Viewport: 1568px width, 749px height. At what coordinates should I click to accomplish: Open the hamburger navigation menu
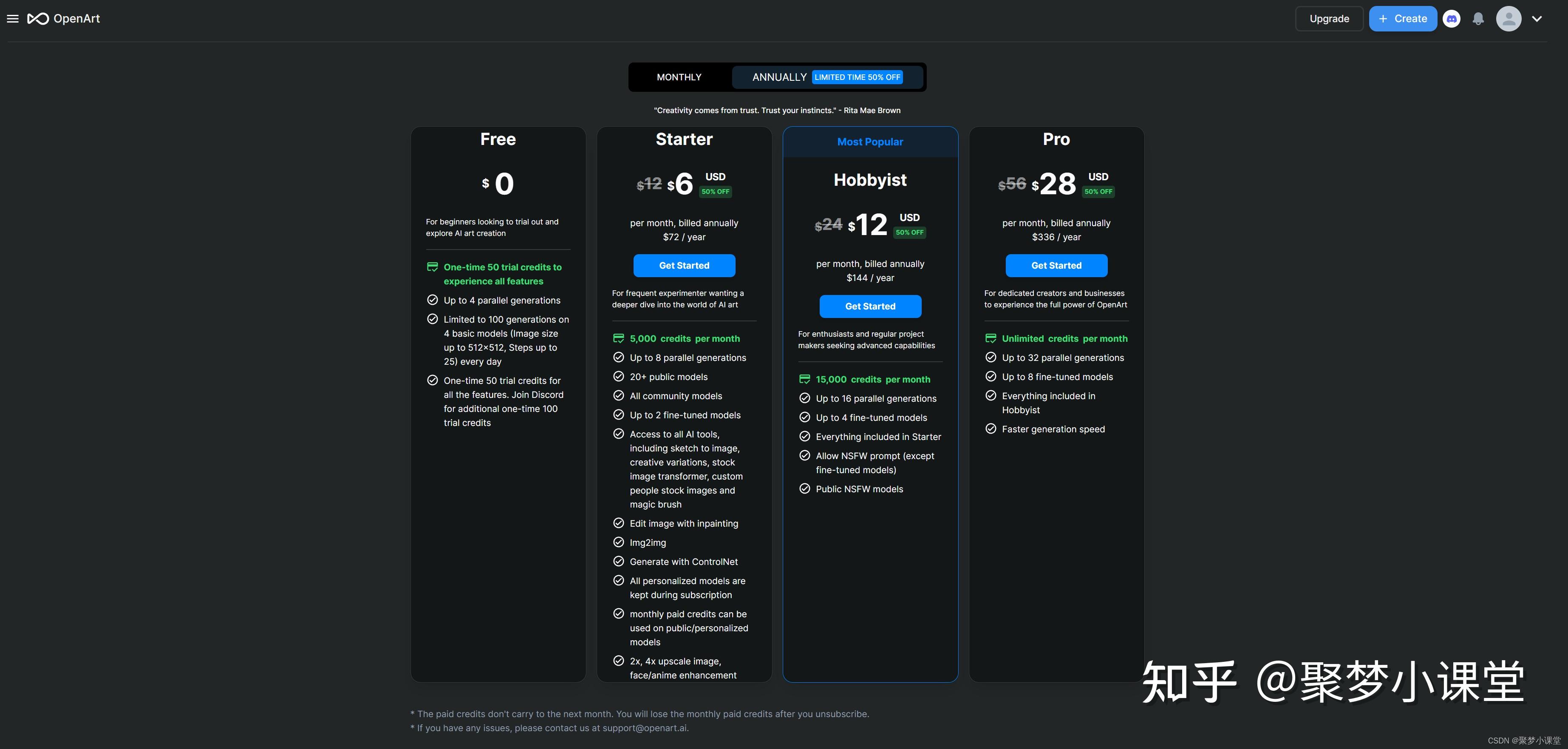[13, 19]
